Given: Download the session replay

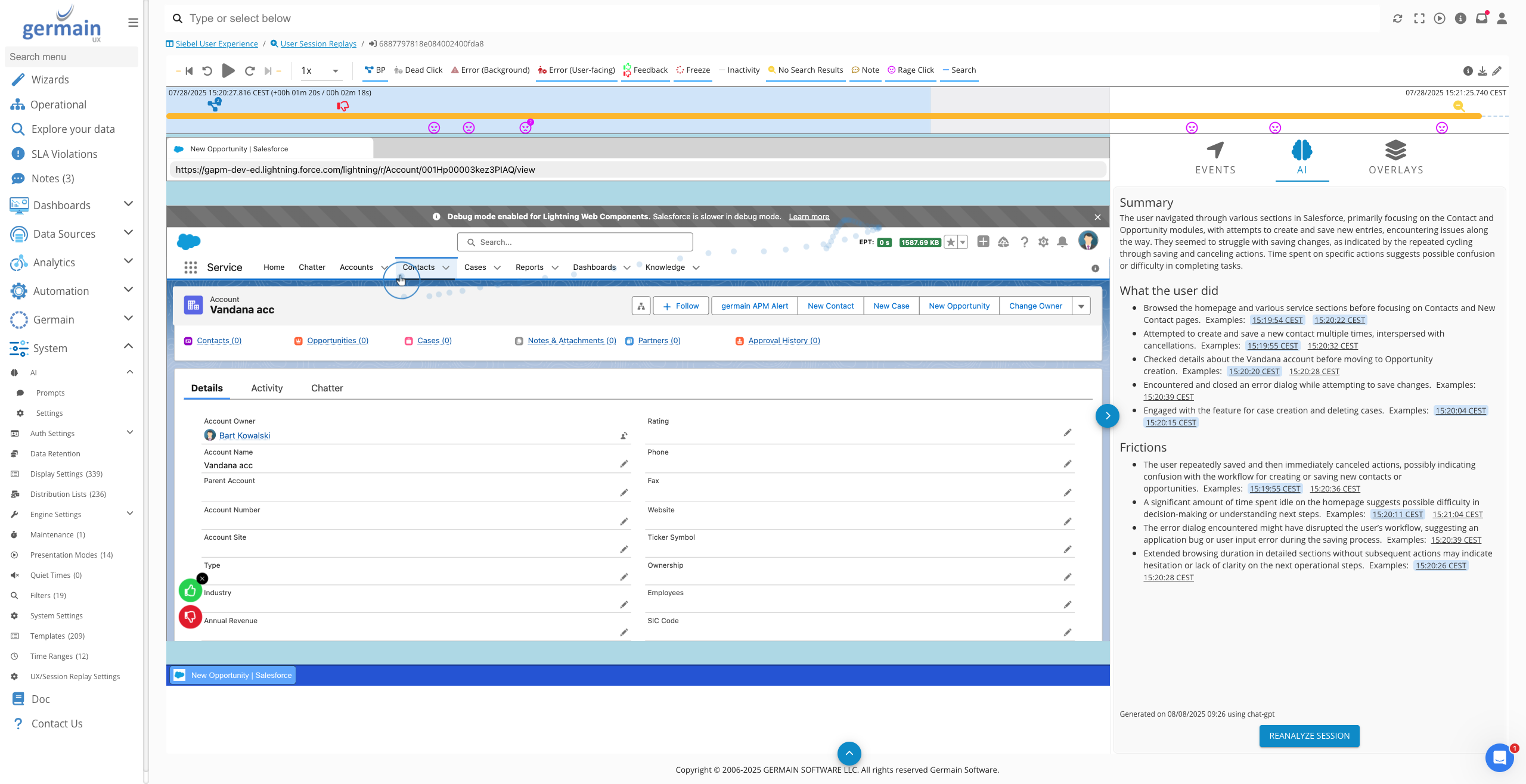Looking at the screenshot, I should (x=1482, y=71).
